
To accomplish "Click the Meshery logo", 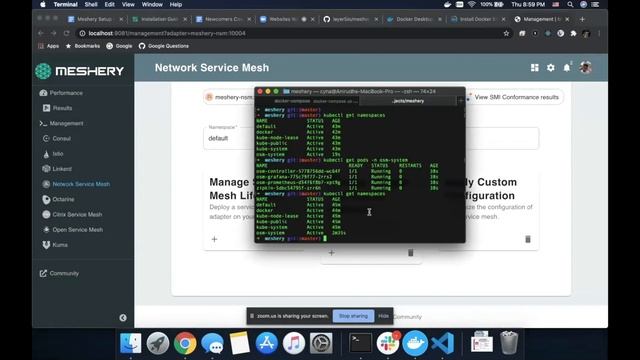I will click(79, 71).
